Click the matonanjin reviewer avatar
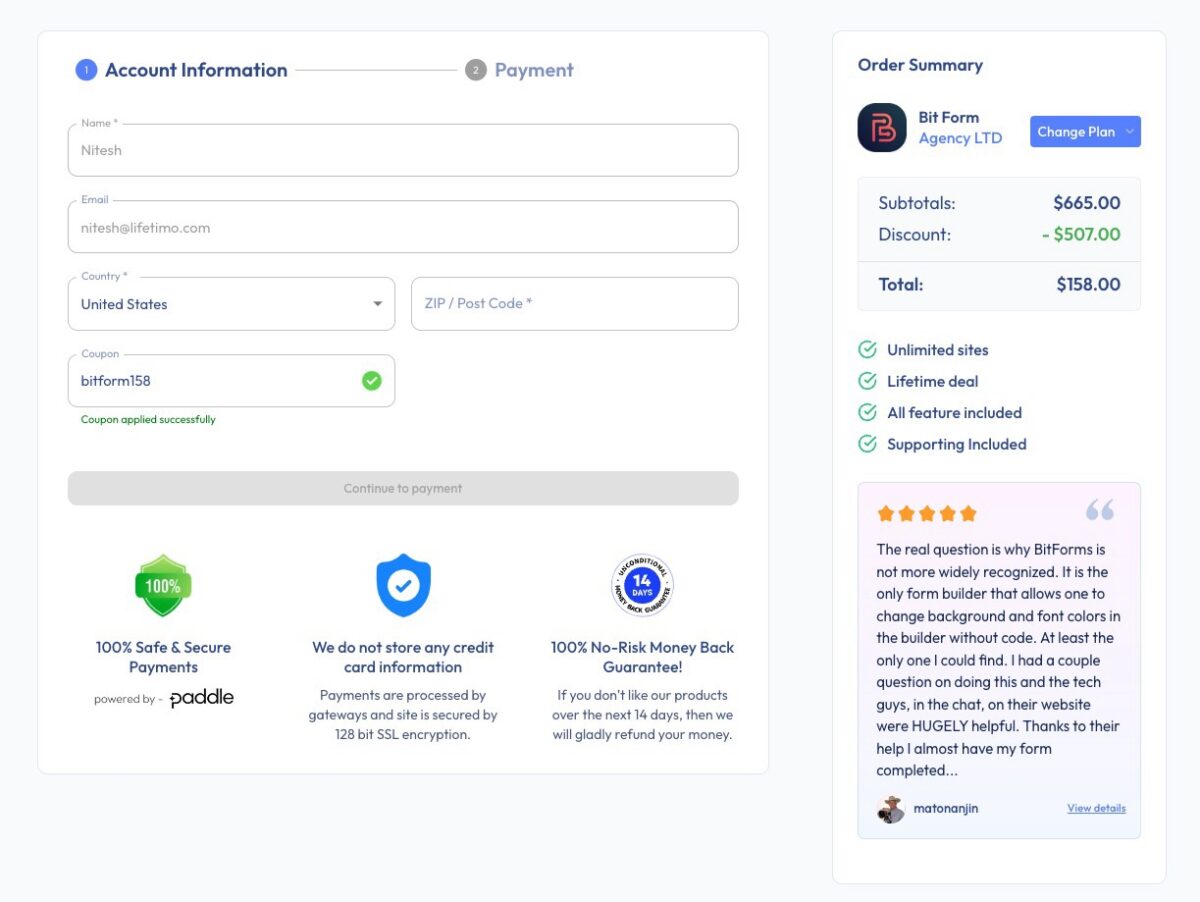The width and height of the screenshot is (1200, 902). click(890, 809)
